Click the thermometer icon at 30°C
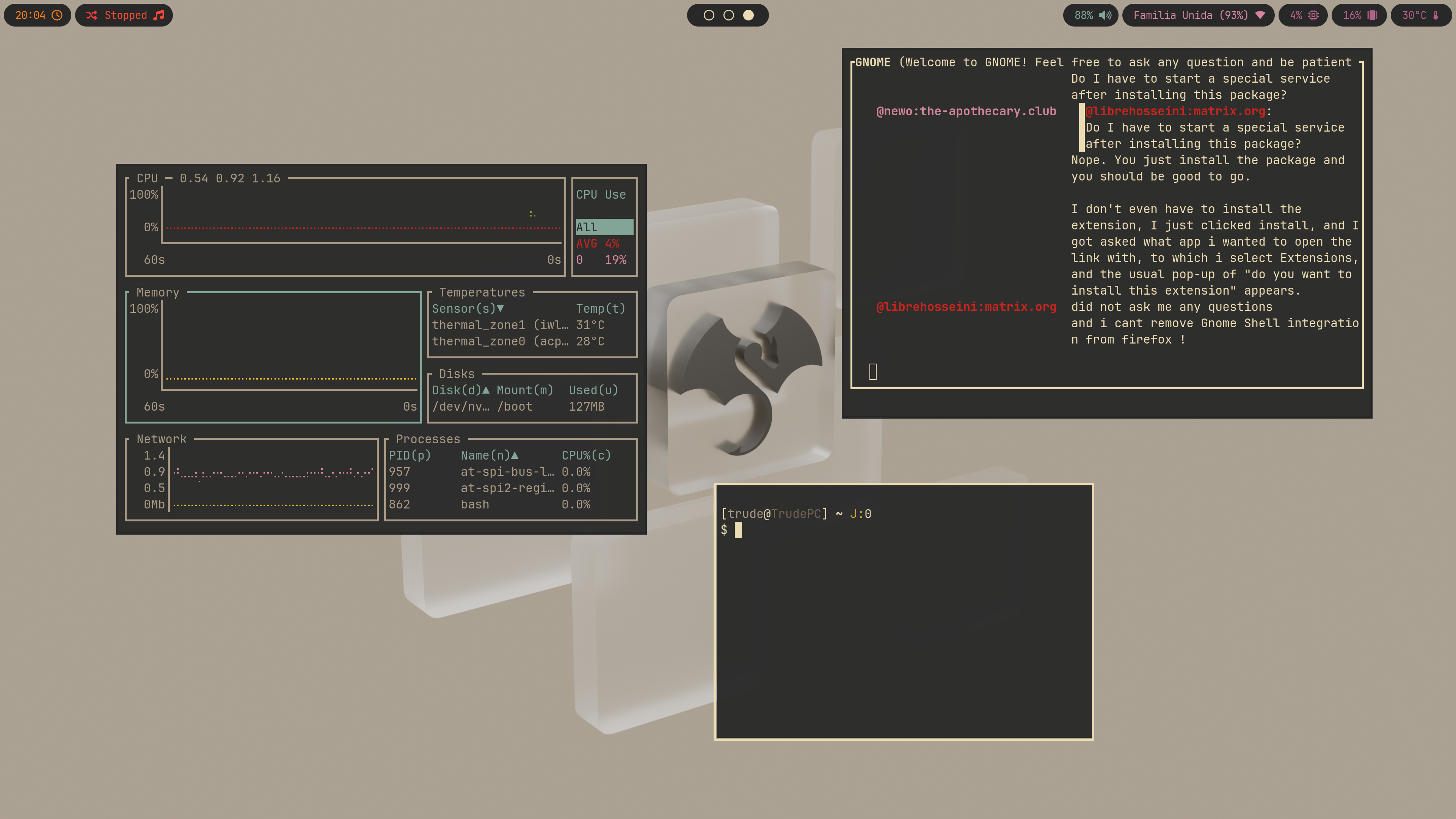The height and width of the screenshot is (819, 1456). click(1436, 15)
